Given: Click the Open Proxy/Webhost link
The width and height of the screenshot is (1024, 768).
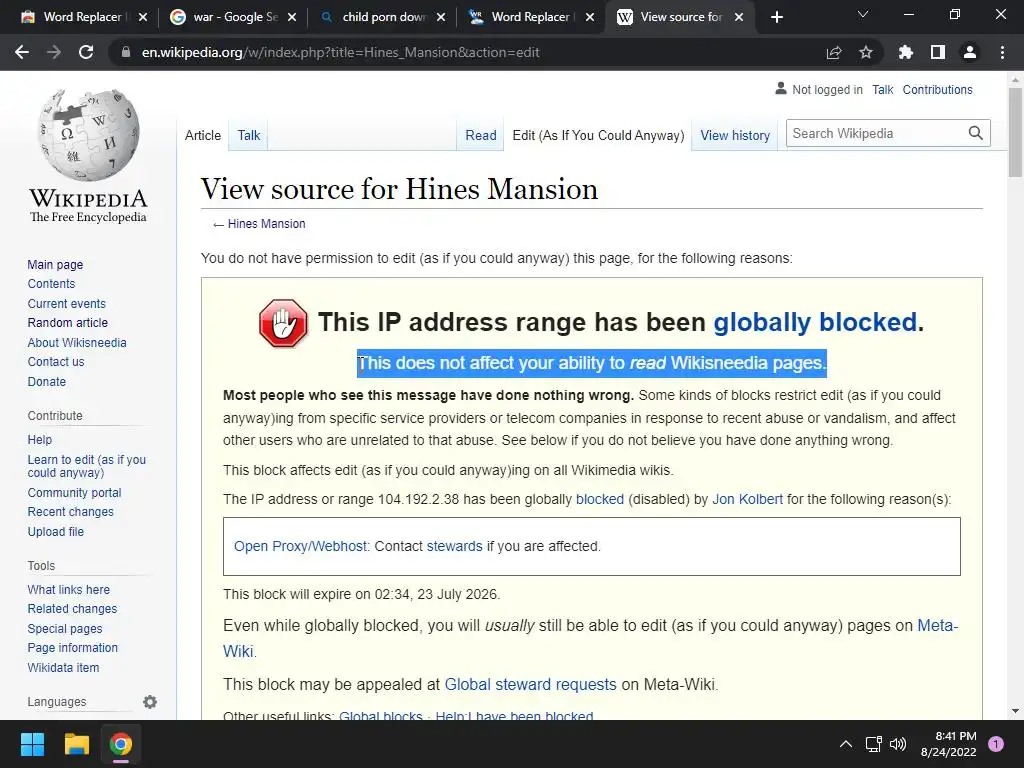Looking at the screenshot, I should [302, 546].
